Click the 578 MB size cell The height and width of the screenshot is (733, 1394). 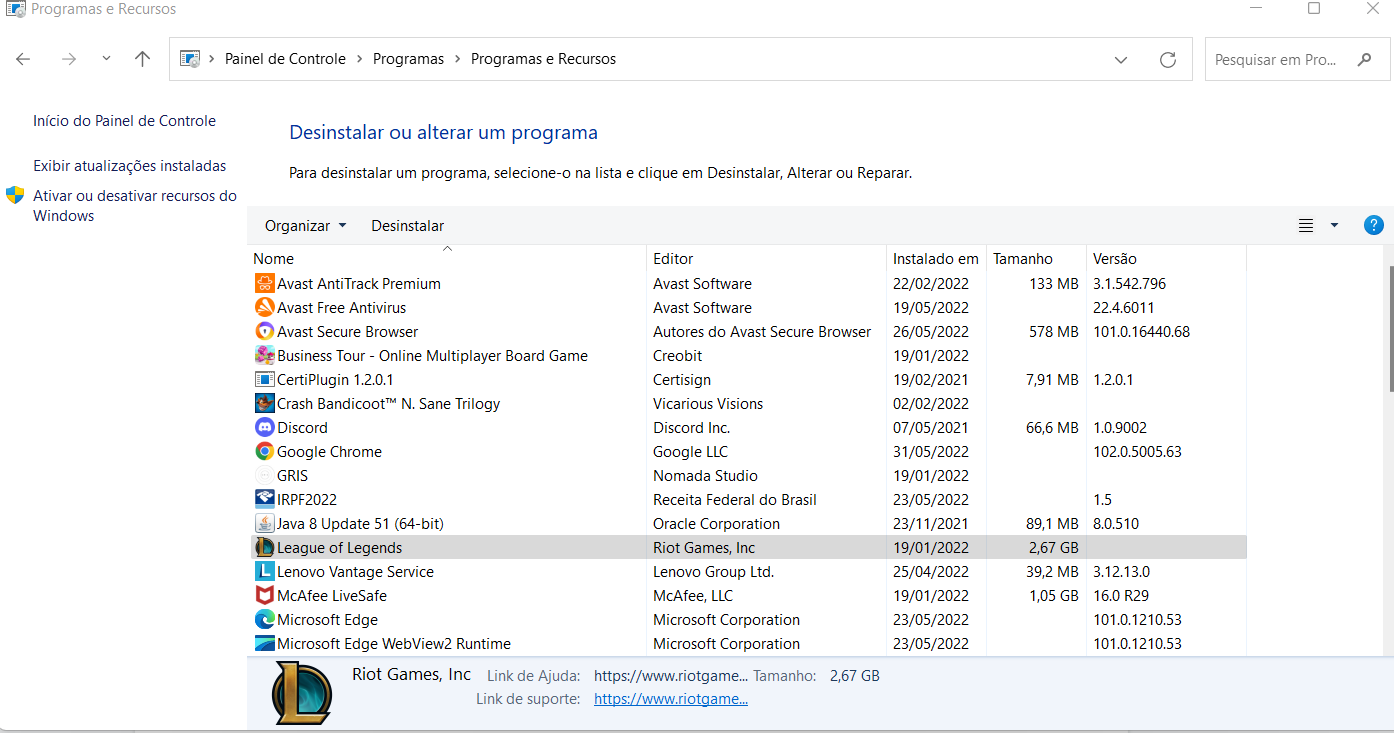1054,332
